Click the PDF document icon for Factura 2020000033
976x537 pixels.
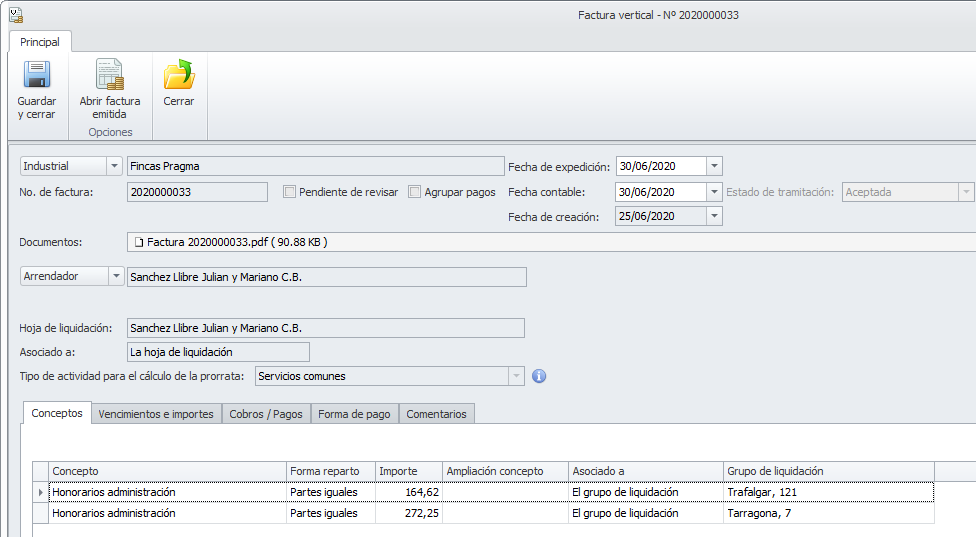coord(139,242)
